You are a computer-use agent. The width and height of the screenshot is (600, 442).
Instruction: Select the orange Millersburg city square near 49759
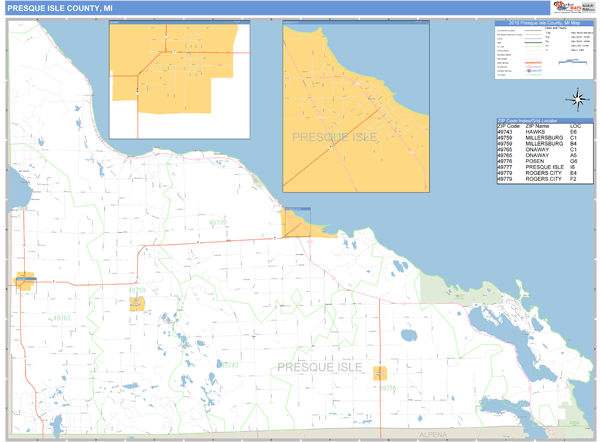[x=134, y=304]
